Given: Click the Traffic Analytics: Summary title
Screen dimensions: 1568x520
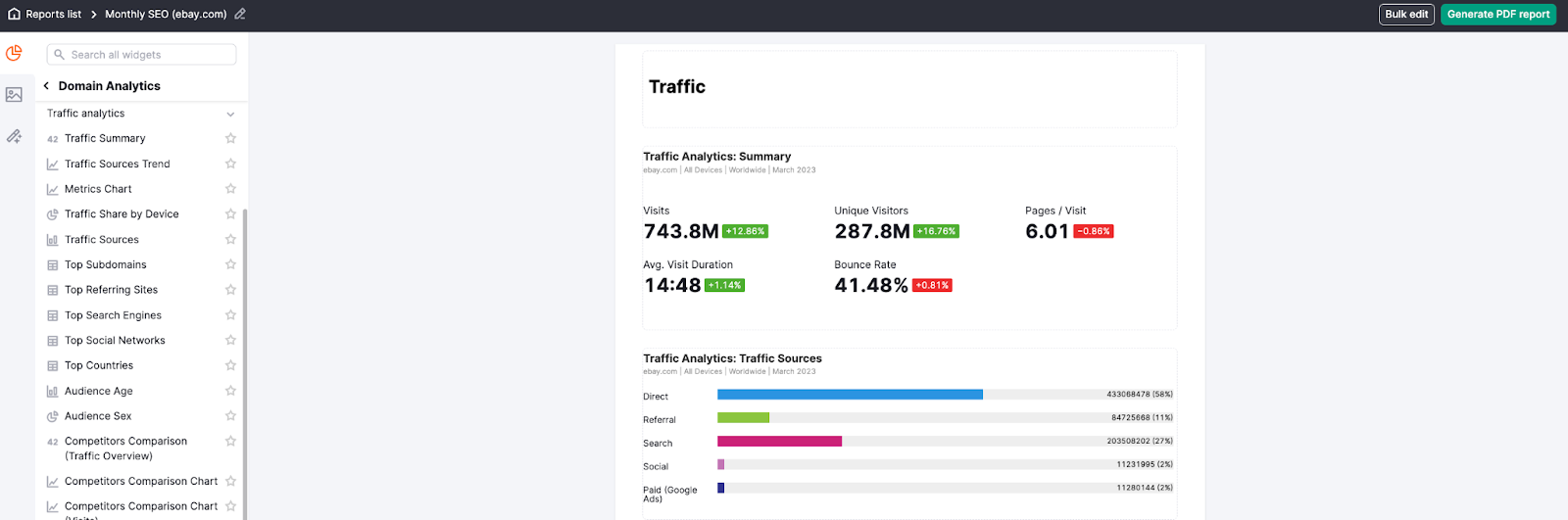Looking at the screenshot, I should click(x=716, y=156).
